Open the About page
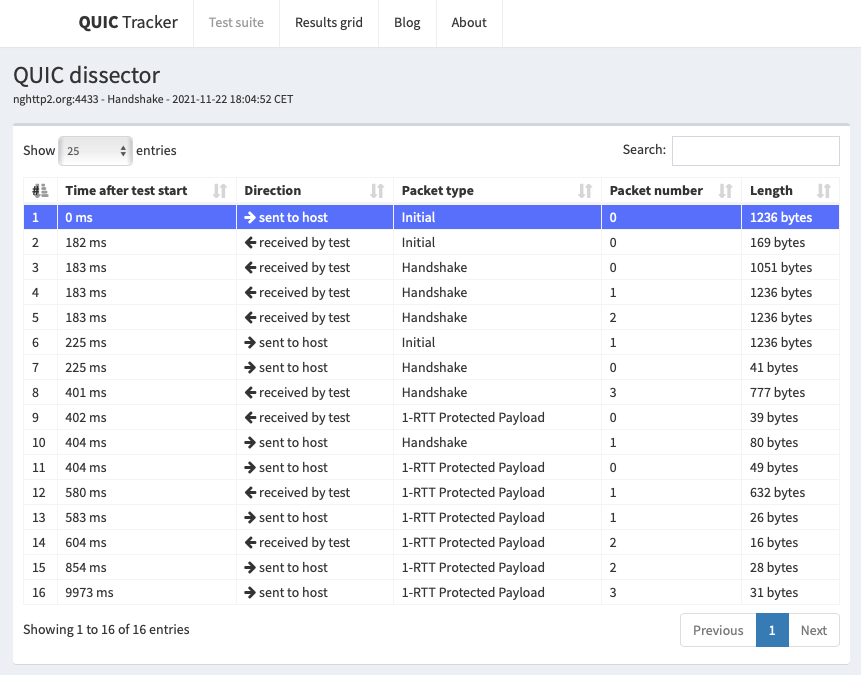Viewport: 861px width, 675px height. pyautogui.click(x=469, y=23)
